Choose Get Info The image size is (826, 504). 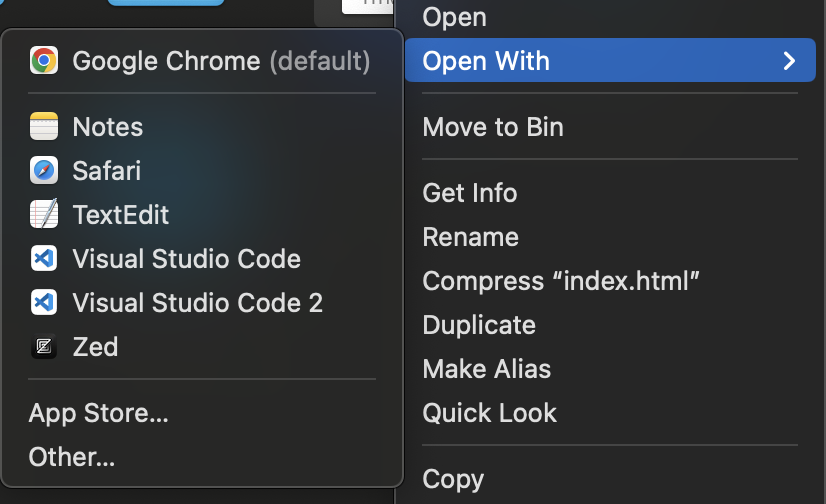[x=610, y=193]
